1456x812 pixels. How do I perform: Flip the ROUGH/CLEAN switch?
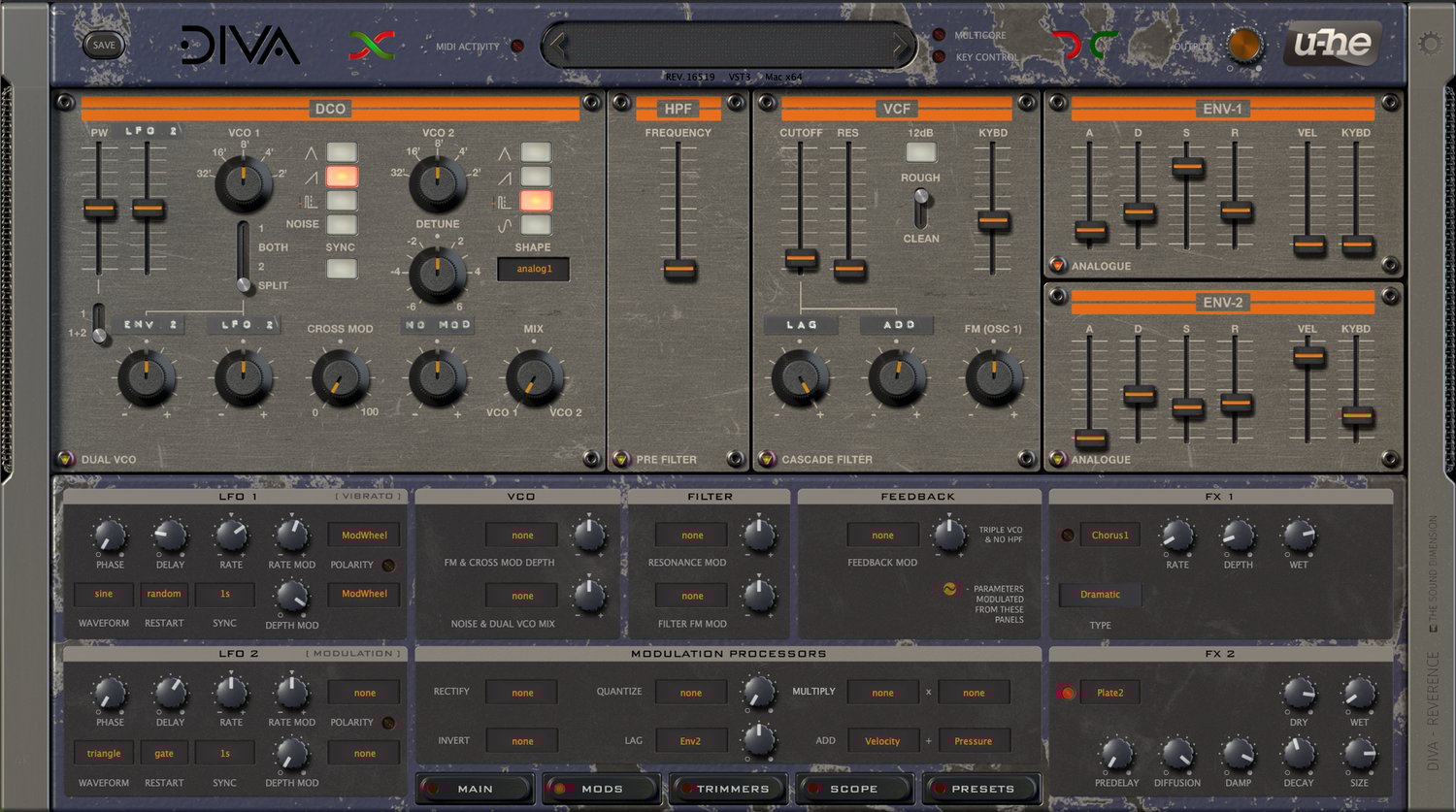(921, 207)
